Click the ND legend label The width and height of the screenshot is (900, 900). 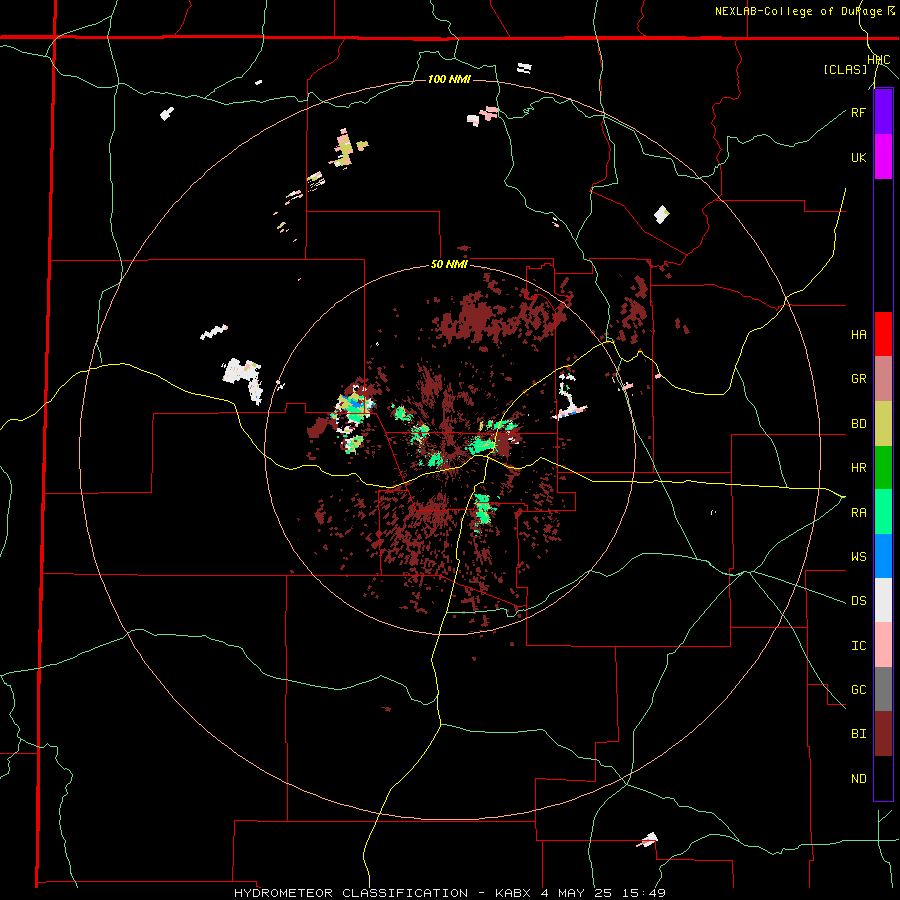point(858,778)
